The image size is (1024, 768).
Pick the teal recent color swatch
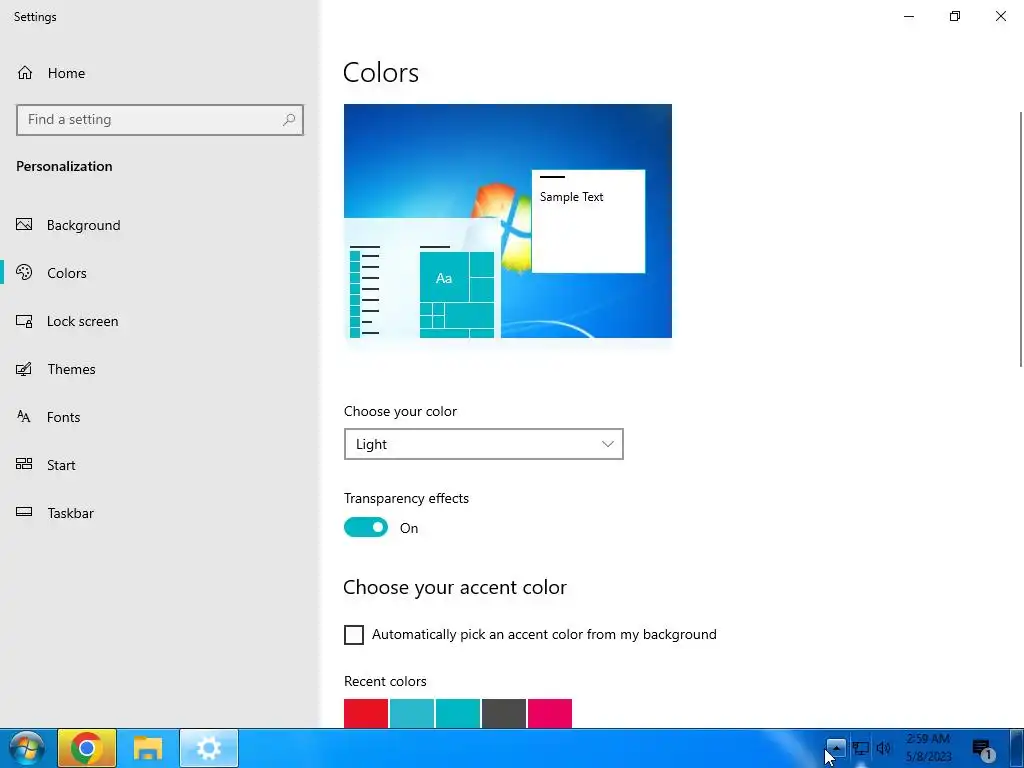(x=458, y=713)
